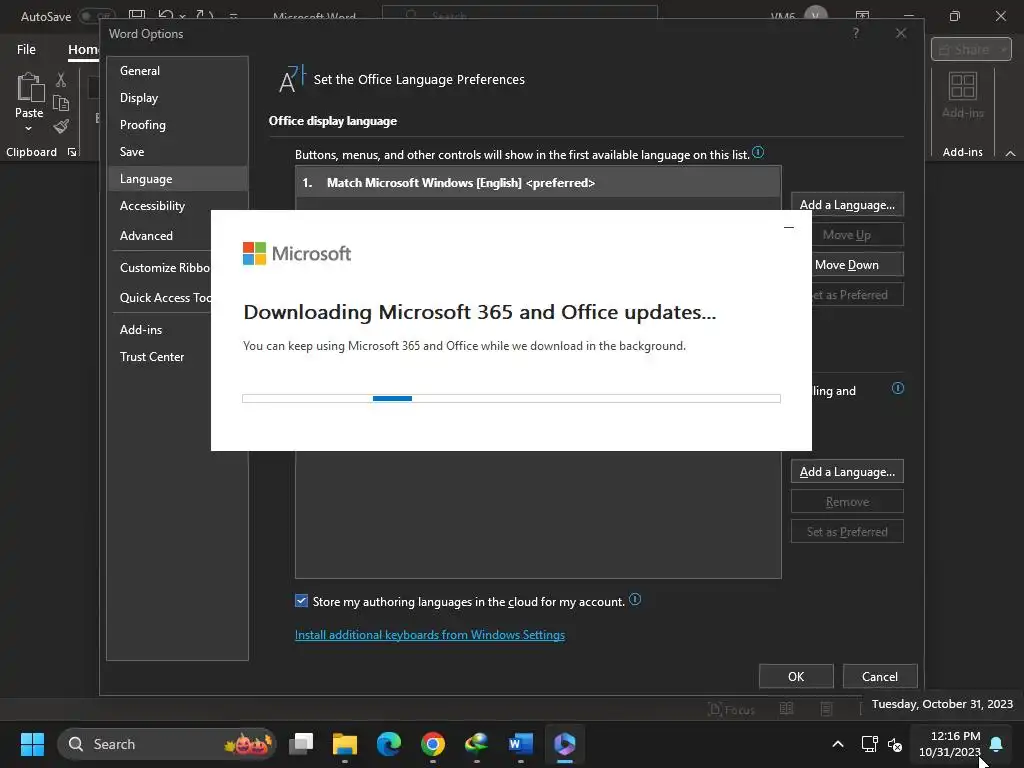
Task: Select Match Microsoft Windows [English] language row
Action: pyautogui.click(x=538, y=183)
